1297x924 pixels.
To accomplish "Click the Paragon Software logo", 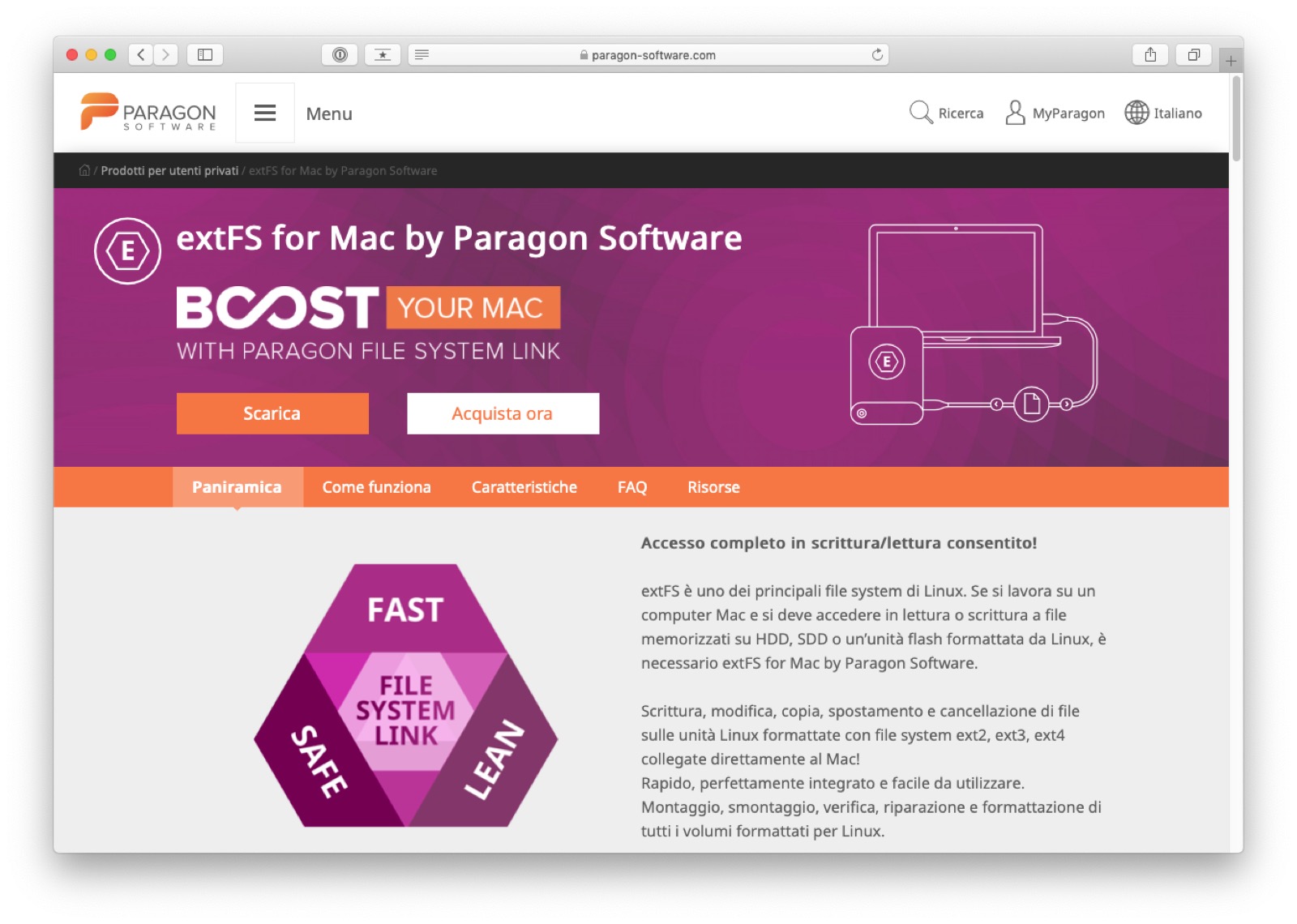I will pos(146,113).
